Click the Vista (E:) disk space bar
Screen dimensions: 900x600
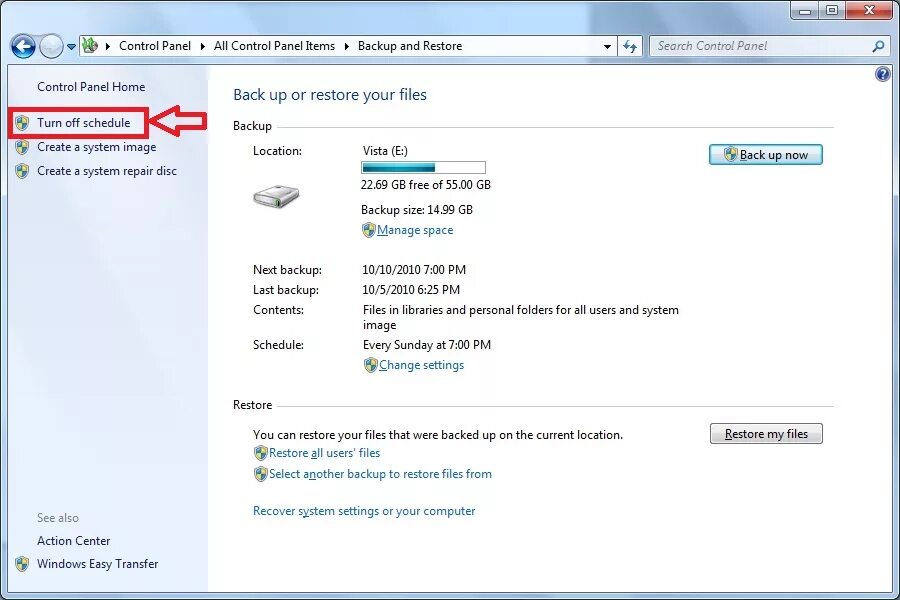click(x=424, y=168)
